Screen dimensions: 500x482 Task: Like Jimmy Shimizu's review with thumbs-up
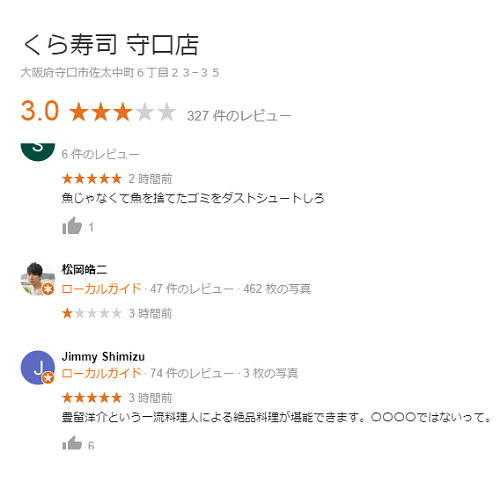click(x=72, y=443)
